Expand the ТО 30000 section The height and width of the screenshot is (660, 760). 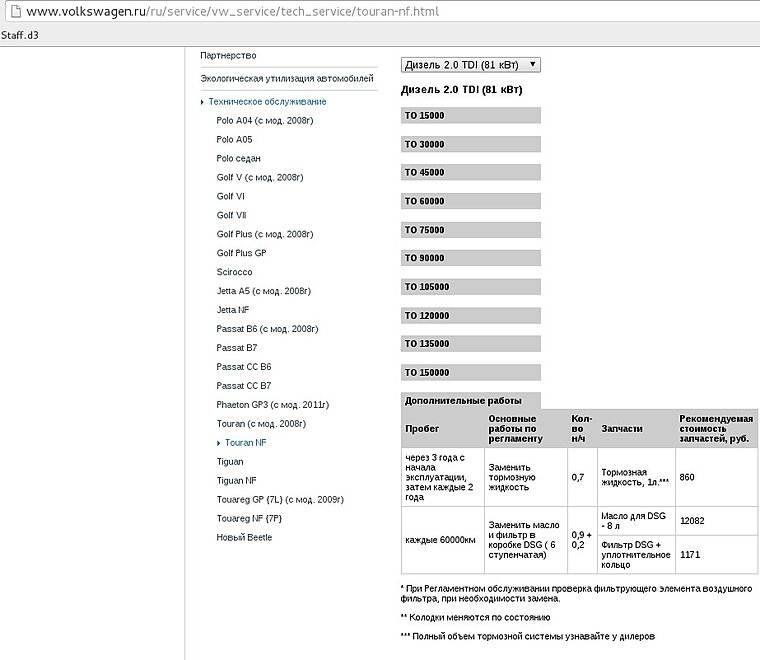click(471, 144)
